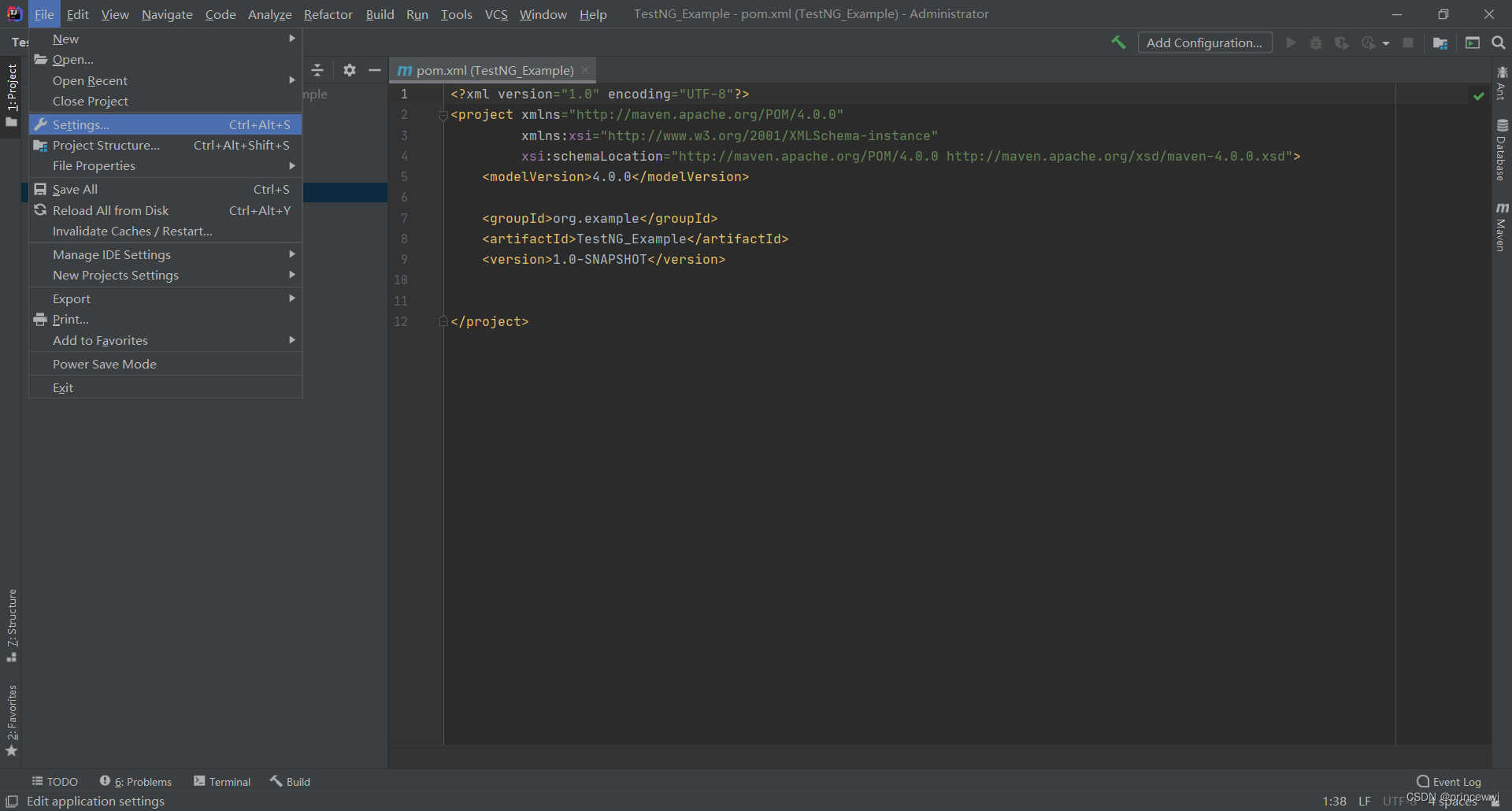Open the TODO tool window
This screenshot has height=811, width=1512.
coord(55,781)
